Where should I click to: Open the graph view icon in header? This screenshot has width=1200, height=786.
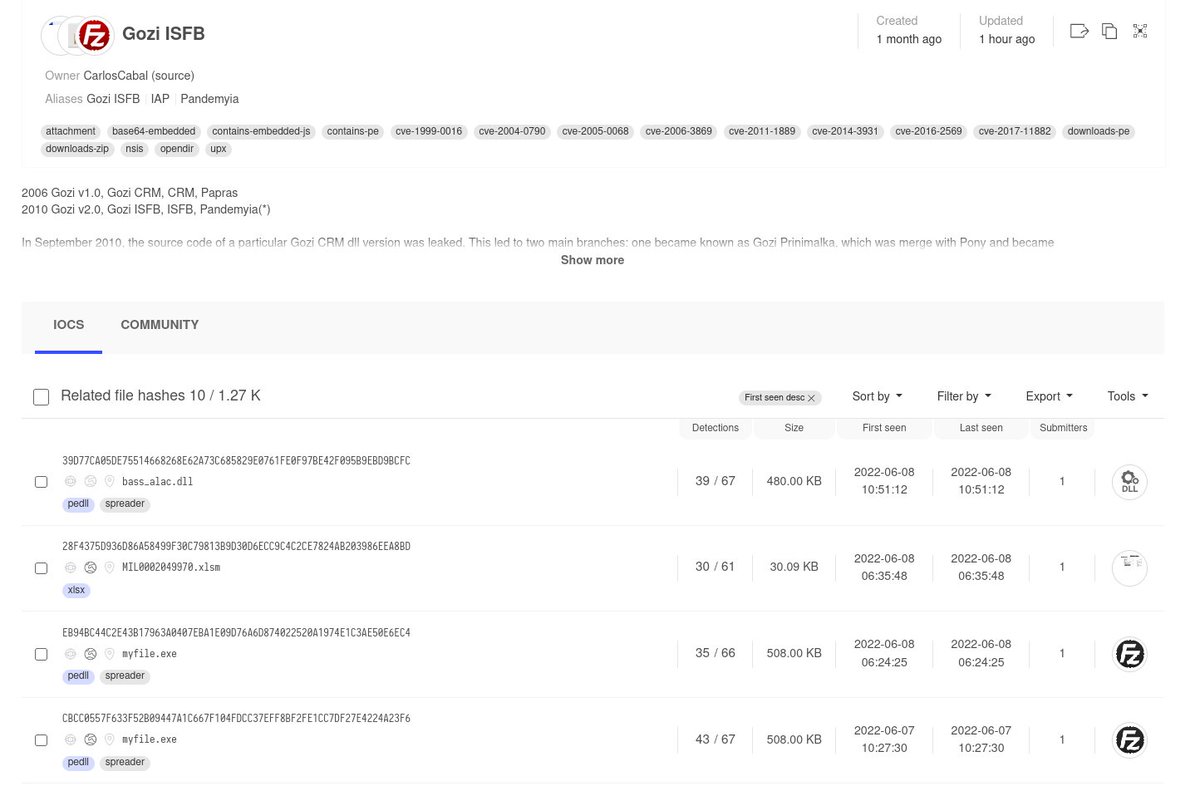click(1140, 31)
